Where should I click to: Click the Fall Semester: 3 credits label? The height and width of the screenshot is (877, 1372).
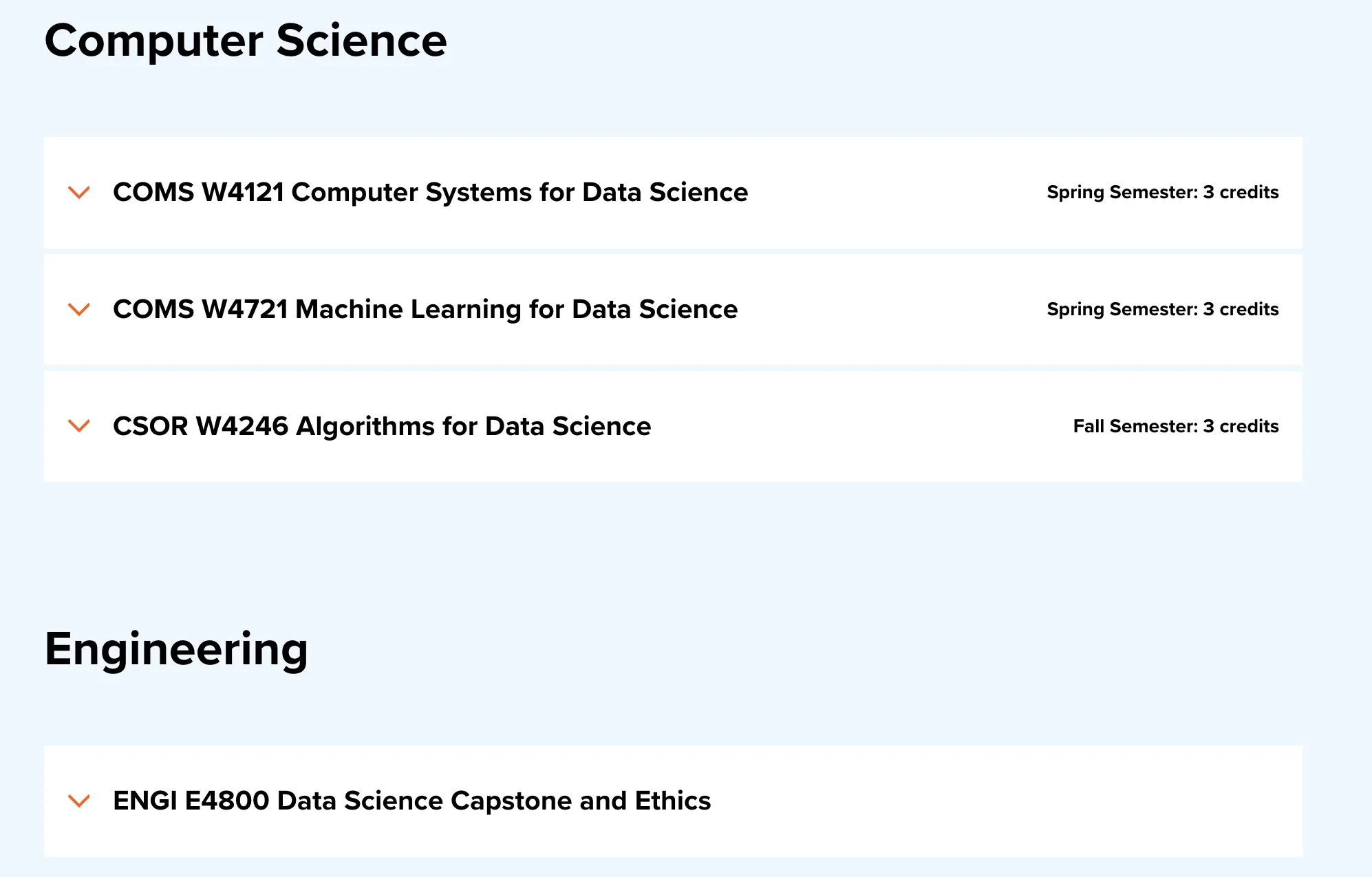click(1175, 427)
